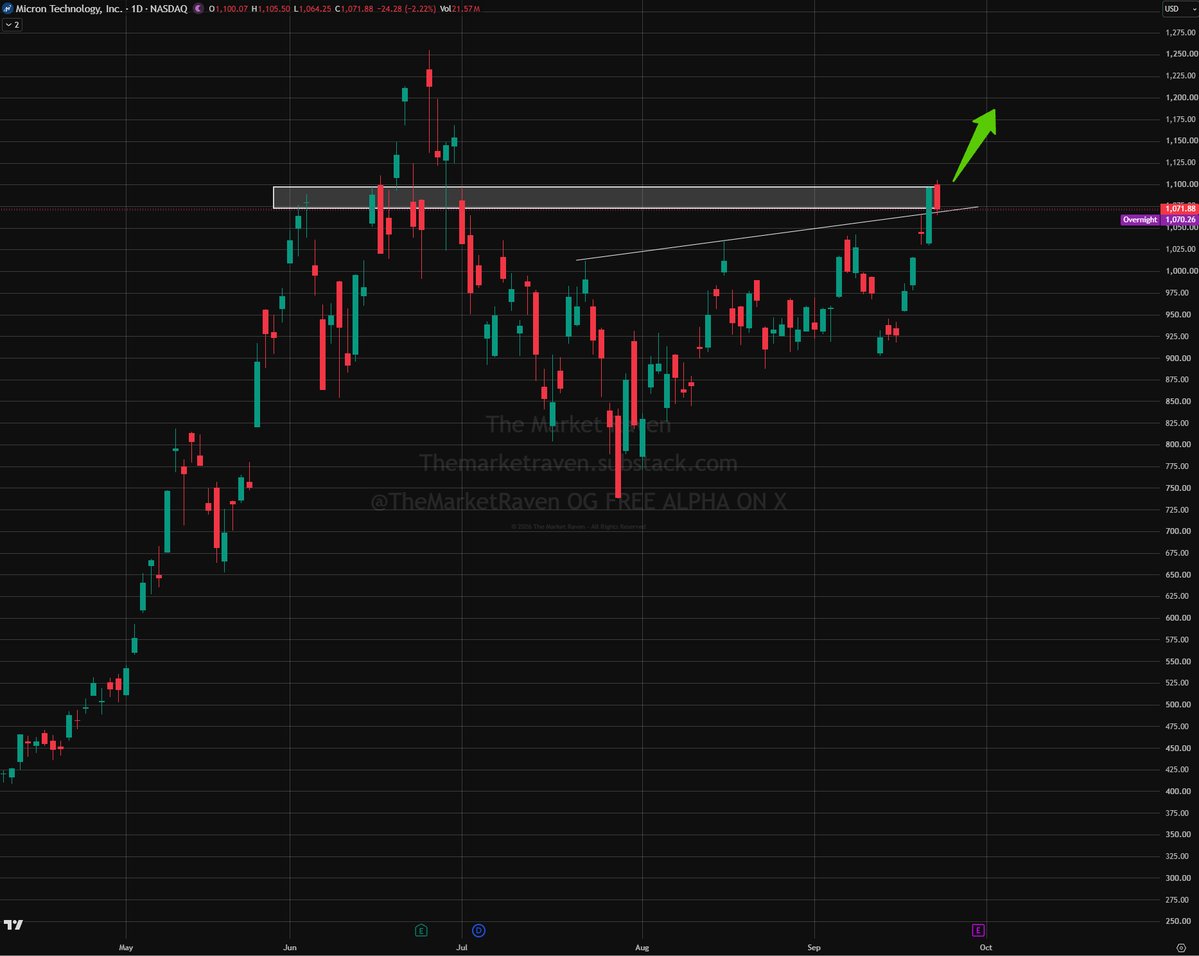Click the Jul label on the time axis
1199x956 pixels.
[462, 947]
